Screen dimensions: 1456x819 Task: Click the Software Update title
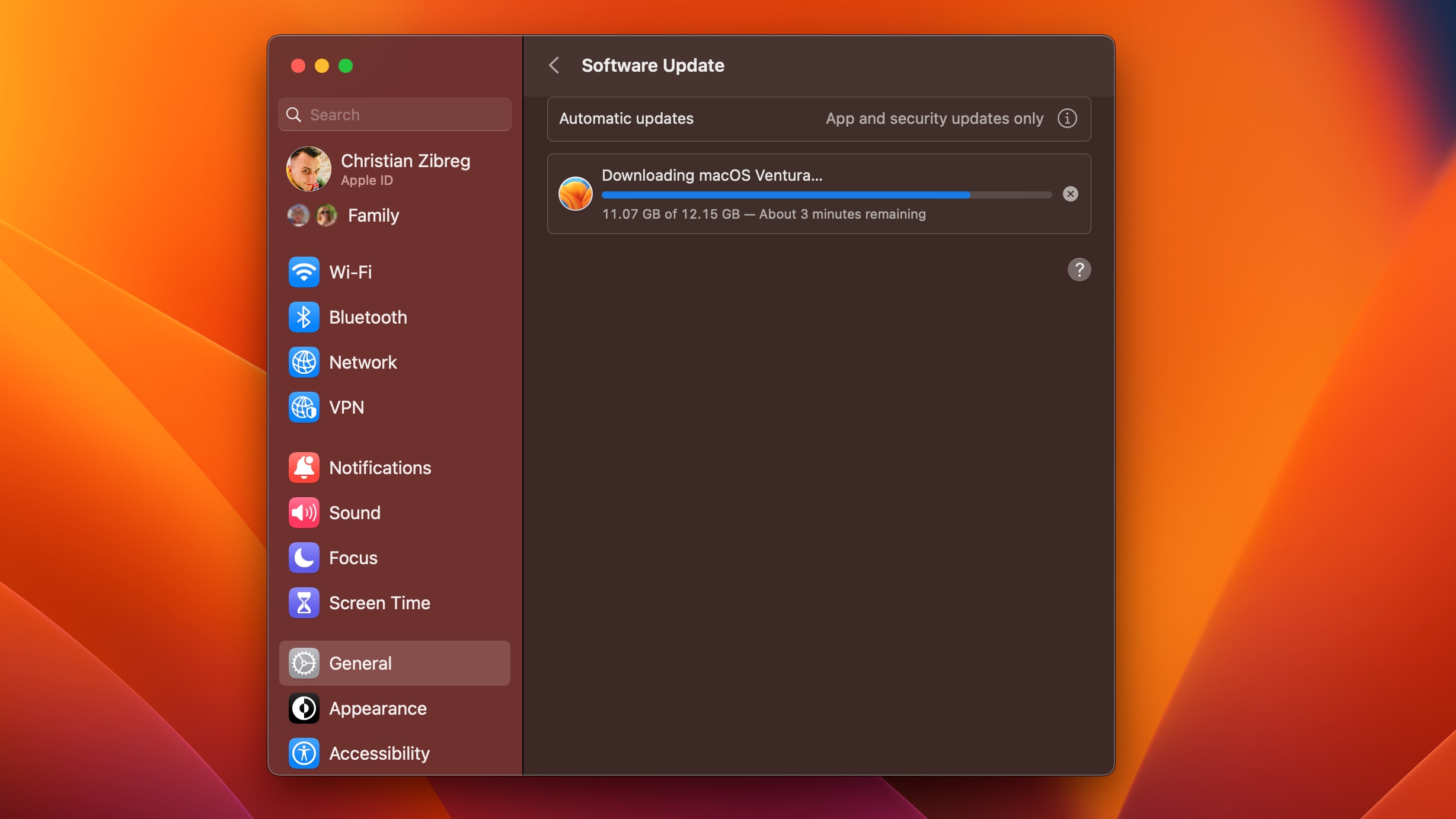point(653,65)
